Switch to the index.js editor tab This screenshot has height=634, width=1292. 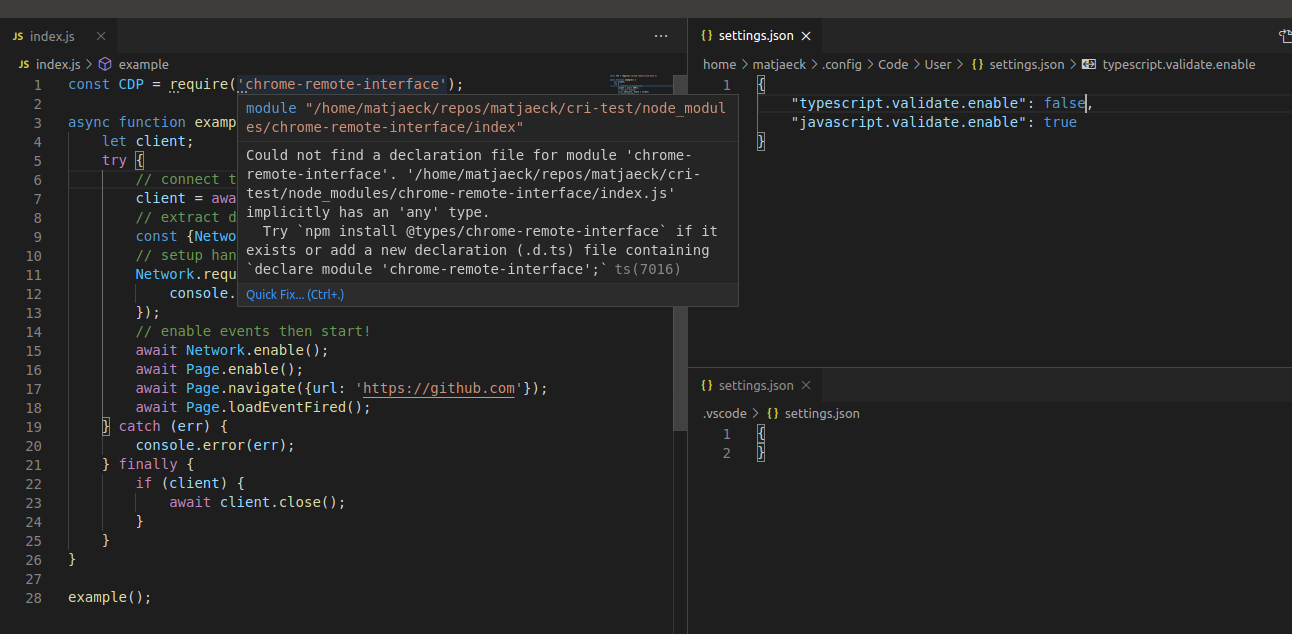pos(52,36)
